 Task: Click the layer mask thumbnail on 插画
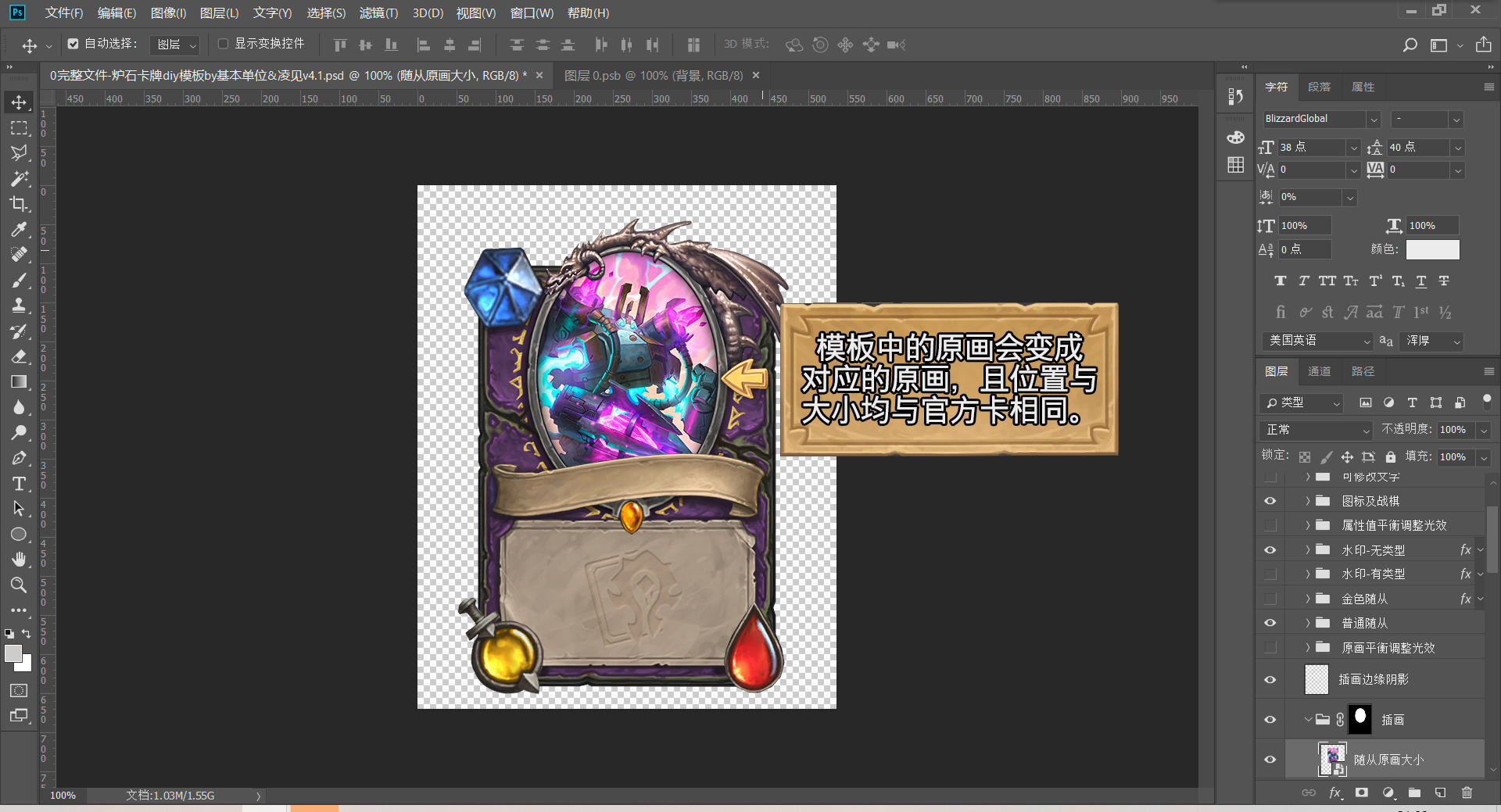pyautogui.click(x=1360, y=719)
